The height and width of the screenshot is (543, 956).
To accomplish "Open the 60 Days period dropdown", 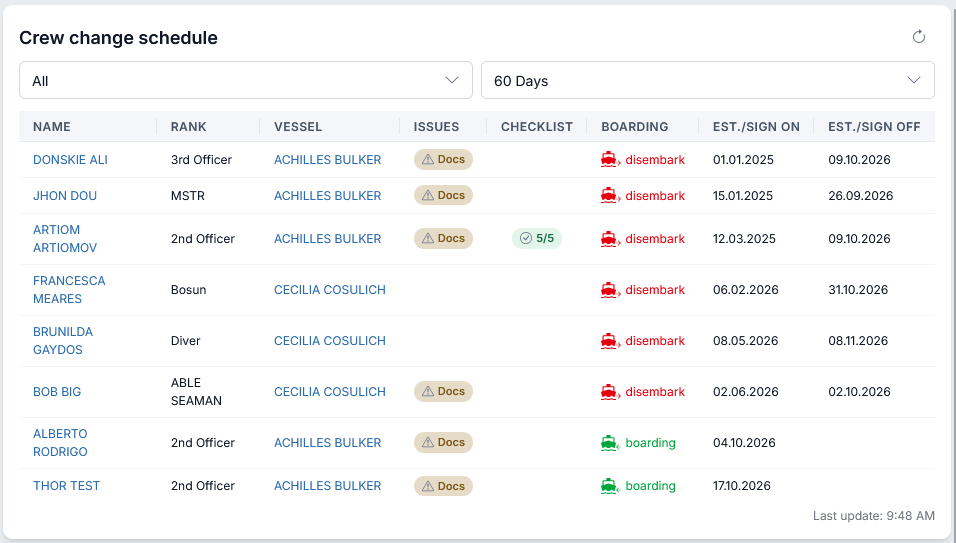I will (x=707, y=80).
